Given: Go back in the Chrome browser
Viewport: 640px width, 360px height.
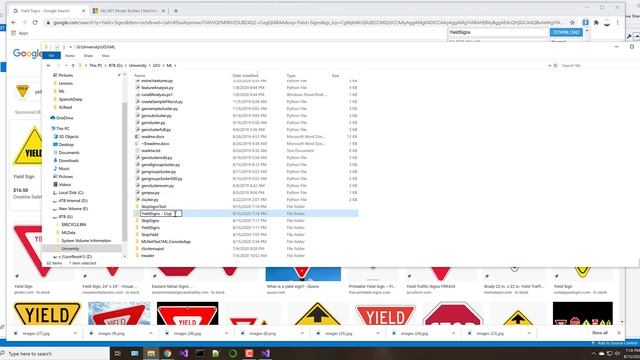Looking at the screenshot, I should 14,22.
